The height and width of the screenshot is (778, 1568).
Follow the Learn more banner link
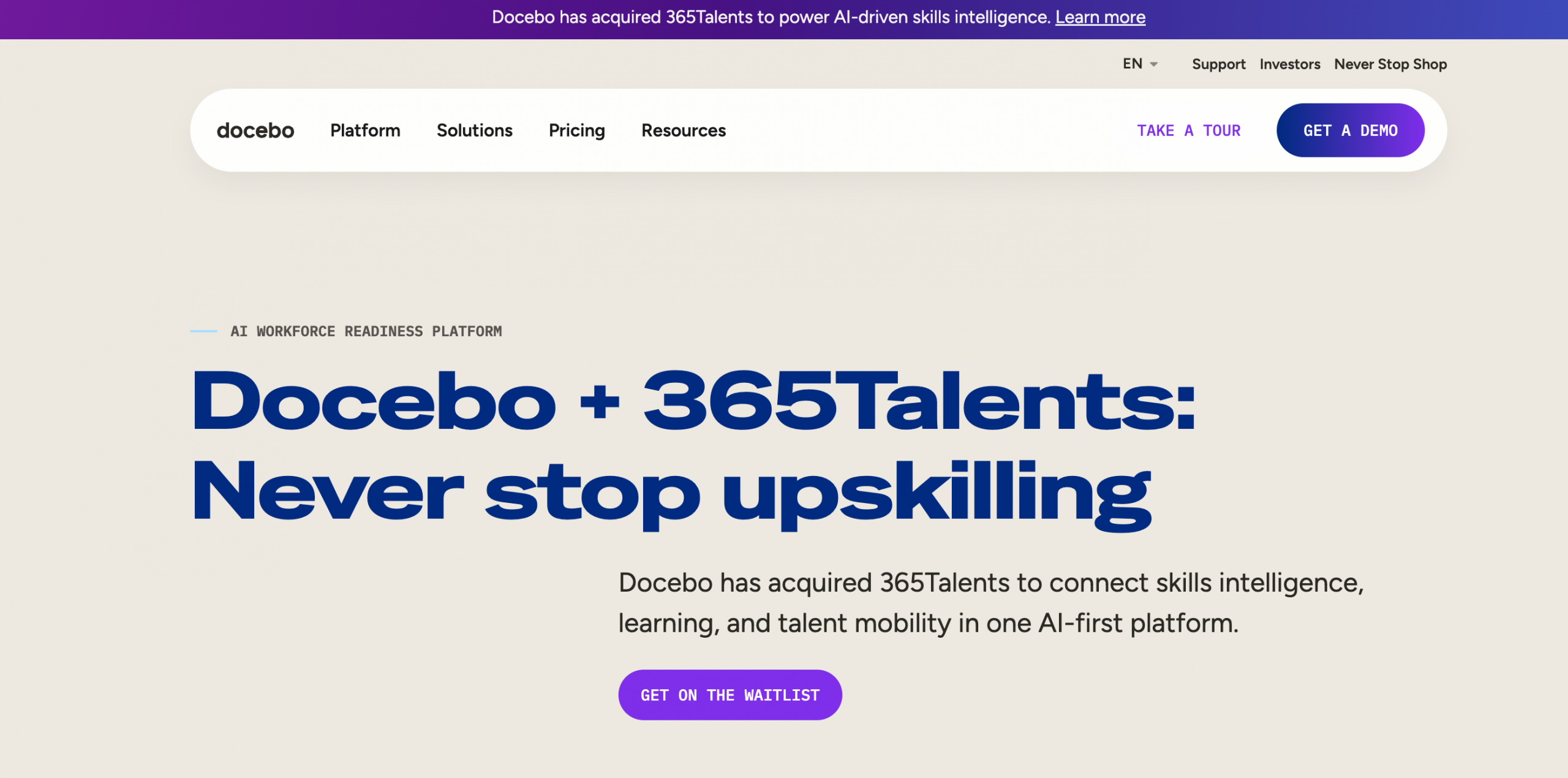click(x=1100, y=17)
